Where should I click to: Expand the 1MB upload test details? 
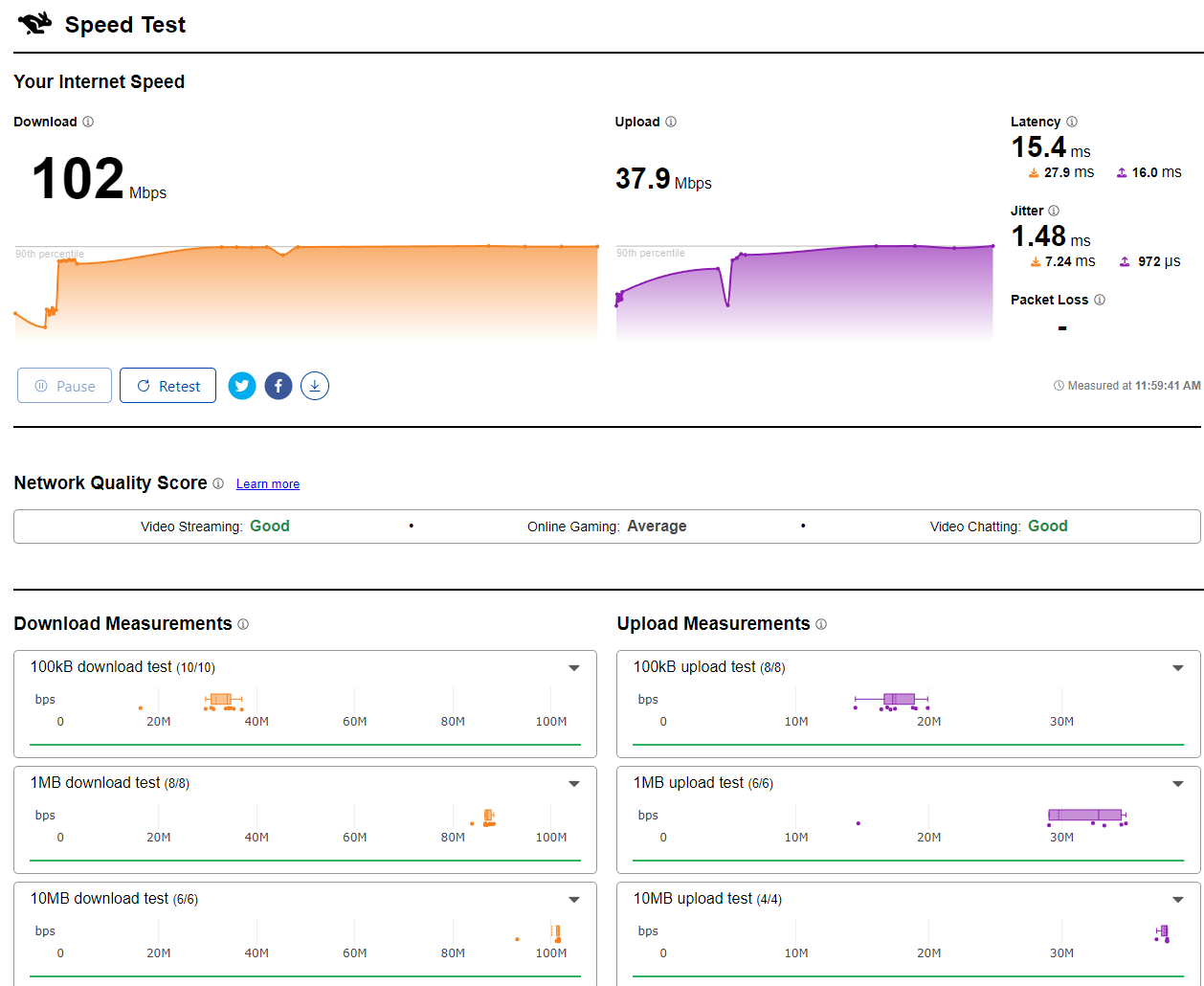1178,784
